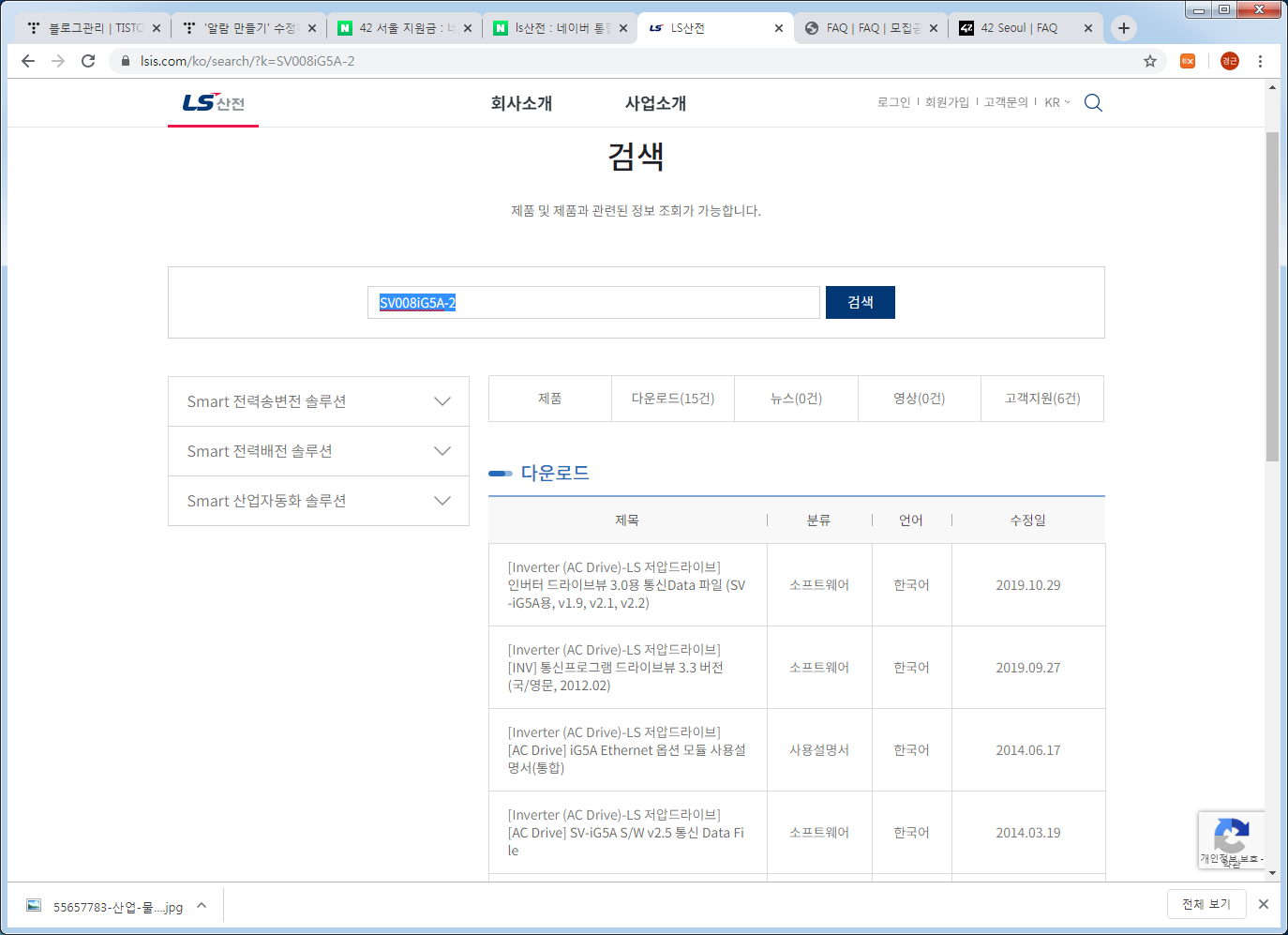Close the 42 Seoul | FAQ tab
Viewport: 1288px width, 935px height.
pyautogui.click(x=1087, y=28)
